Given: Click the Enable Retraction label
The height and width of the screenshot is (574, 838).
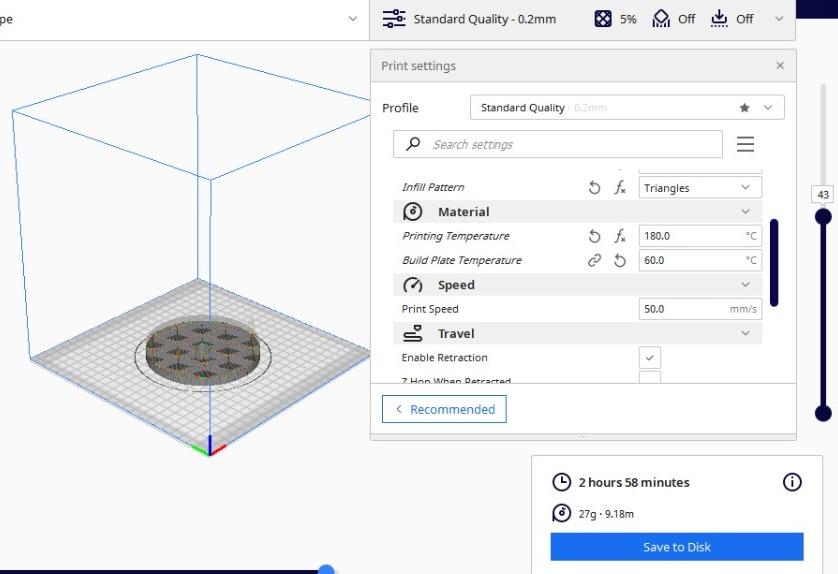Looking at the screenshot, I should [x=444, y=358].
